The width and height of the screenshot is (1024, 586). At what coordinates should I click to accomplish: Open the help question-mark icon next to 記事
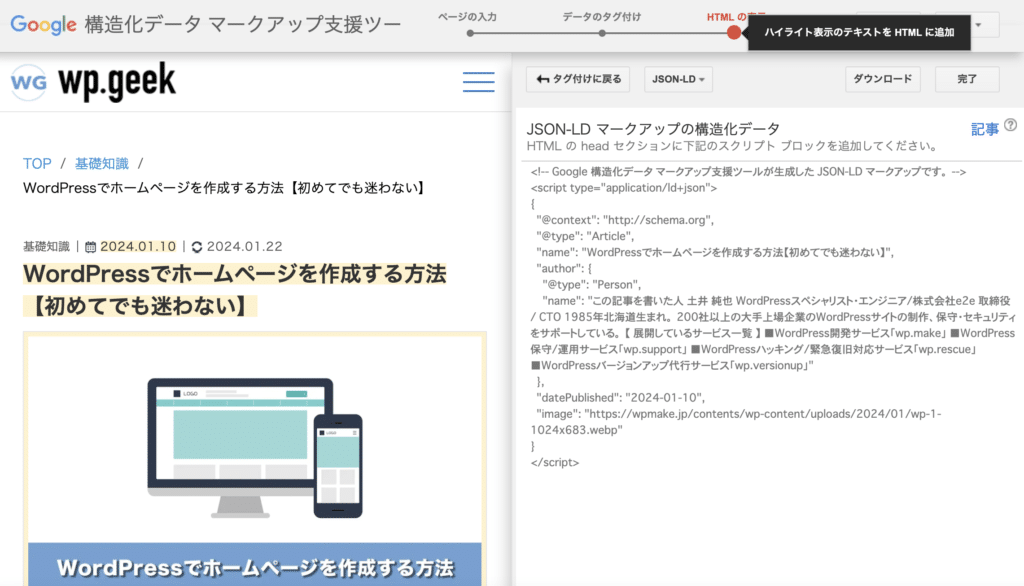tap(1010, 127)
